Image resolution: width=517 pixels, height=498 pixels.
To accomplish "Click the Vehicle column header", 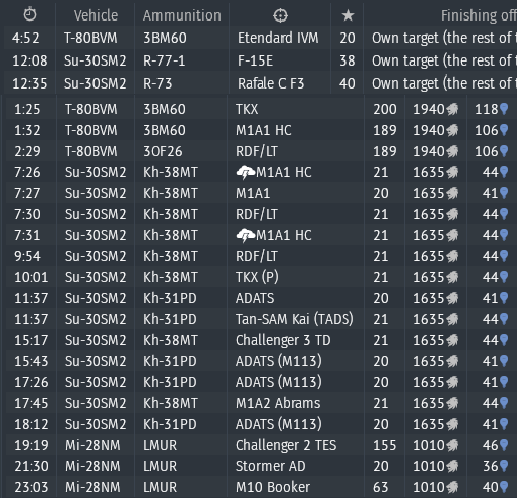I will click(x=96, y=15).
